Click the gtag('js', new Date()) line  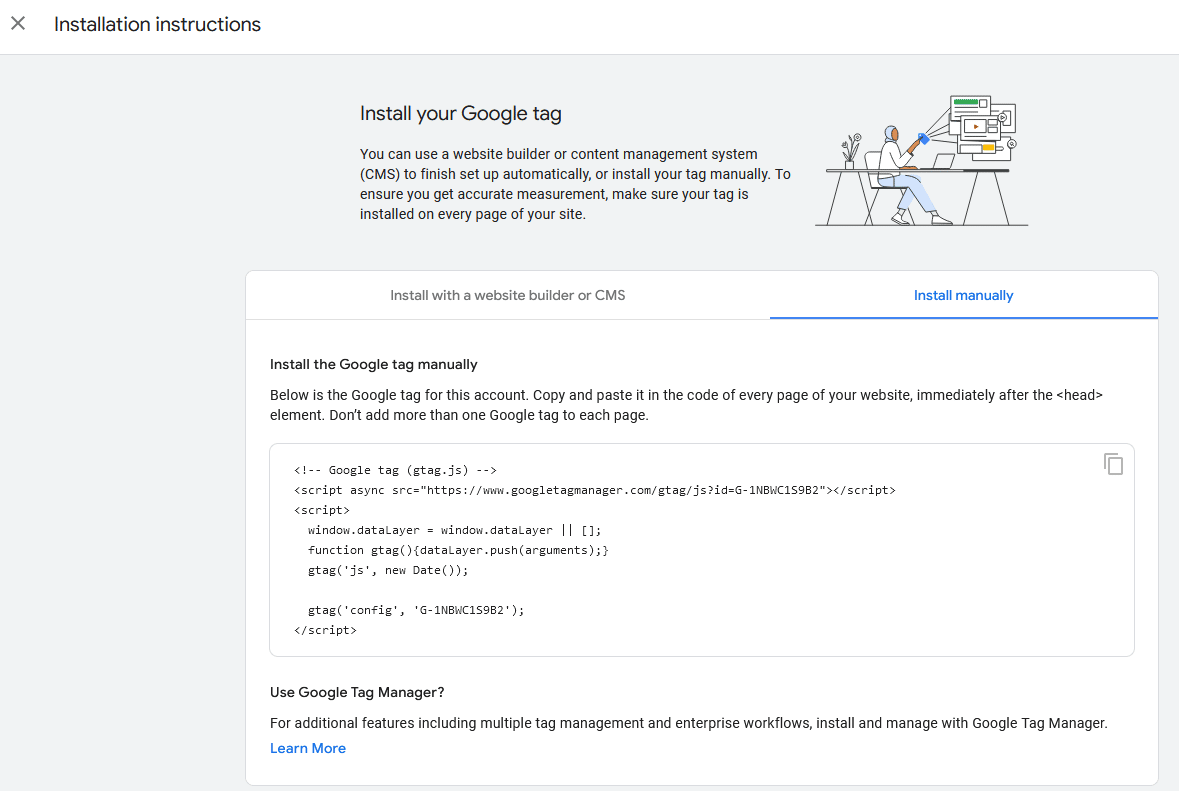tap(387, 570)
